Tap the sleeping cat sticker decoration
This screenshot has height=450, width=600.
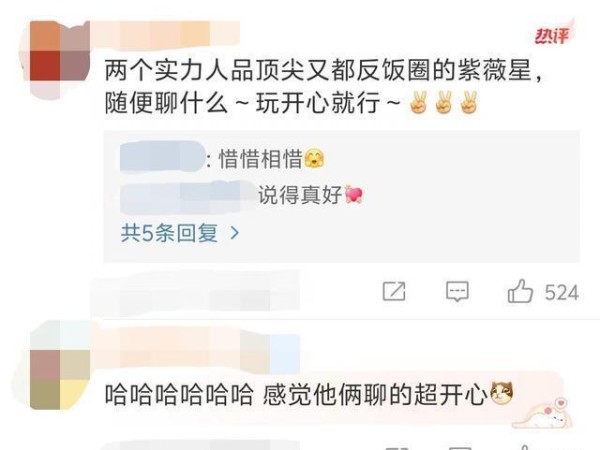pos(543,413)
